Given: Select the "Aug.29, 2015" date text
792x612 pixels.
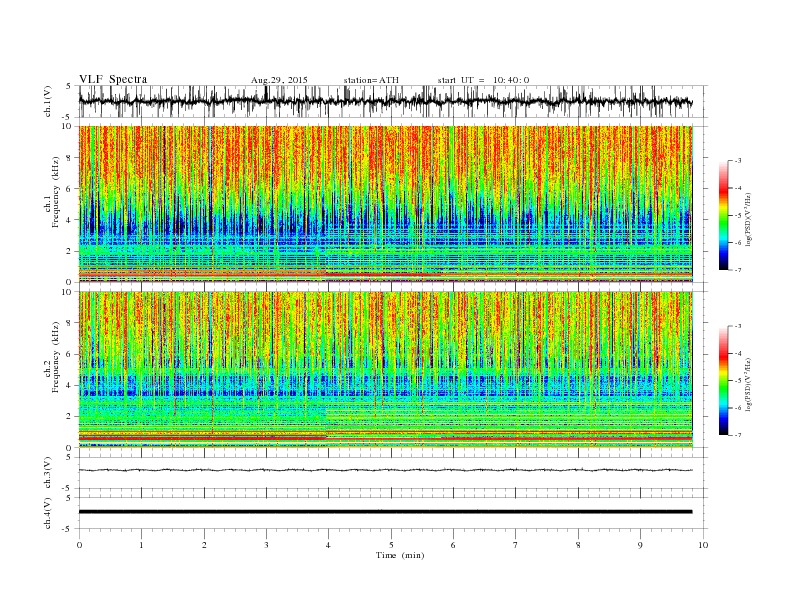Looking at the screenshot, I should coord(279,80).
